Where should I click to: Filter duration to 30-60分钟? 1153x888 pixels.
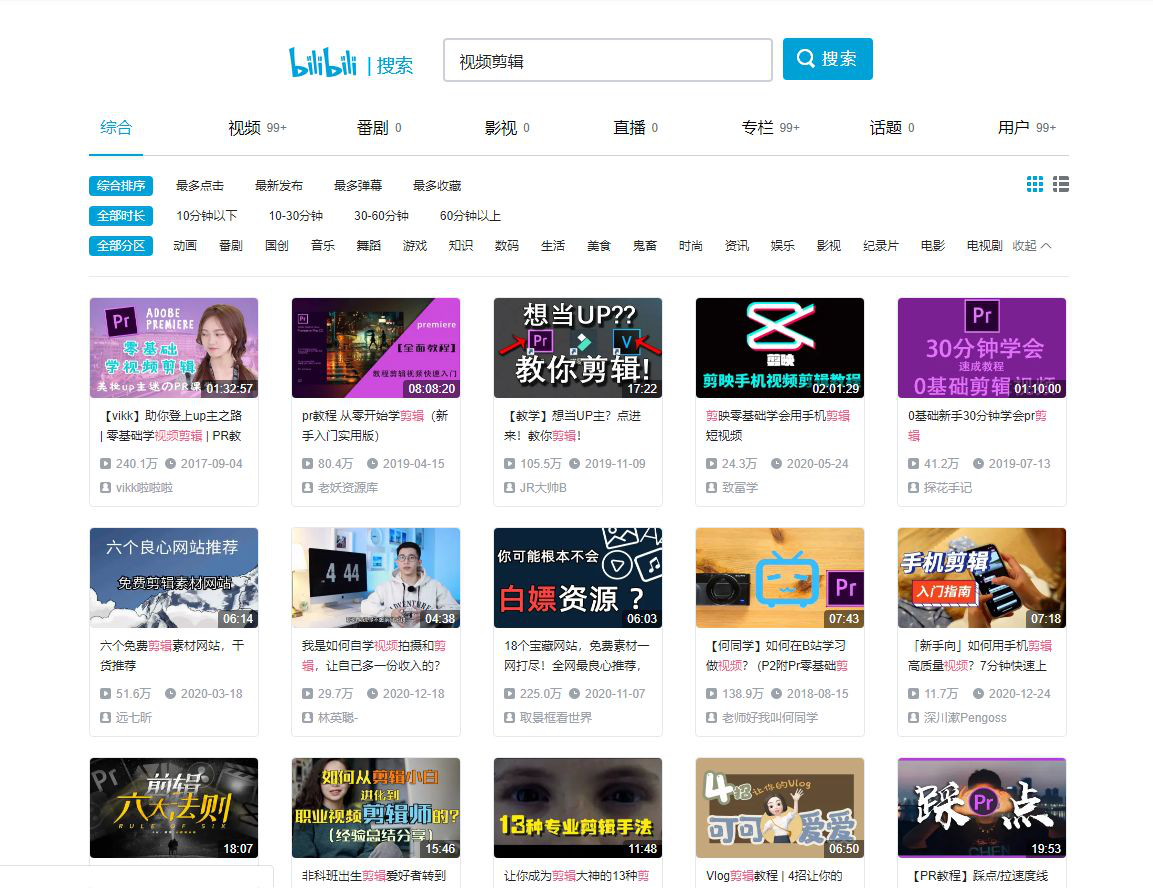pyautogui.click(x=381, y=216)
